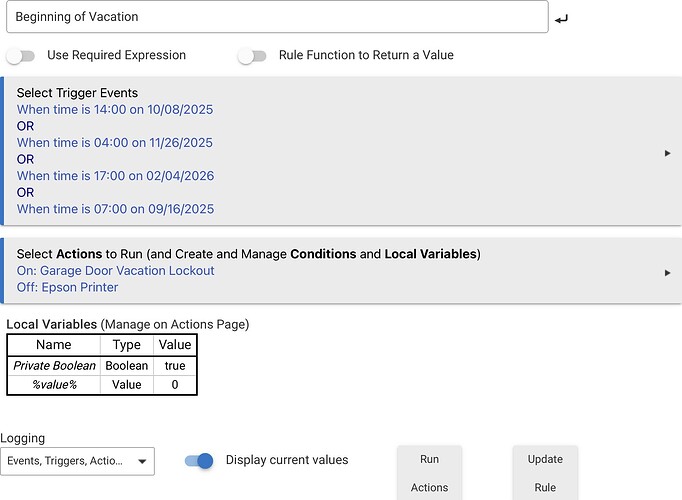Open trigger When time is 07:00 on 09/16/2025
Screen dimensions: 682x500
coord(115,209)
